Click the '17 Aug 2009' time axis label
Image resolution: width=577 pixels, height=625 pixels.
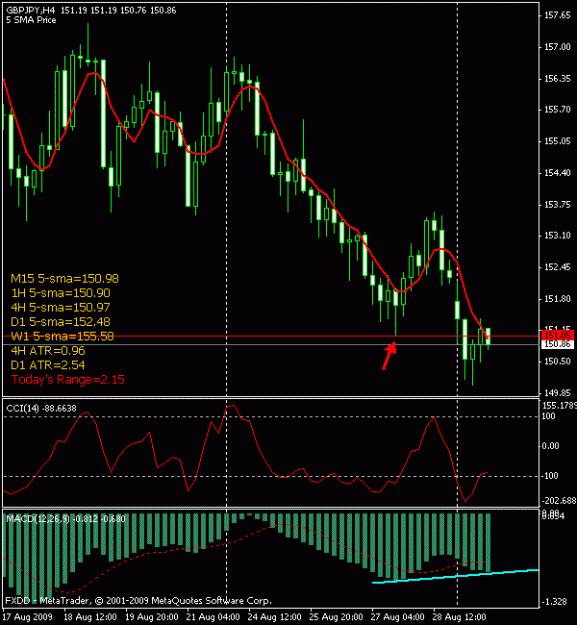pyautogui.click(x=28, y=617)
